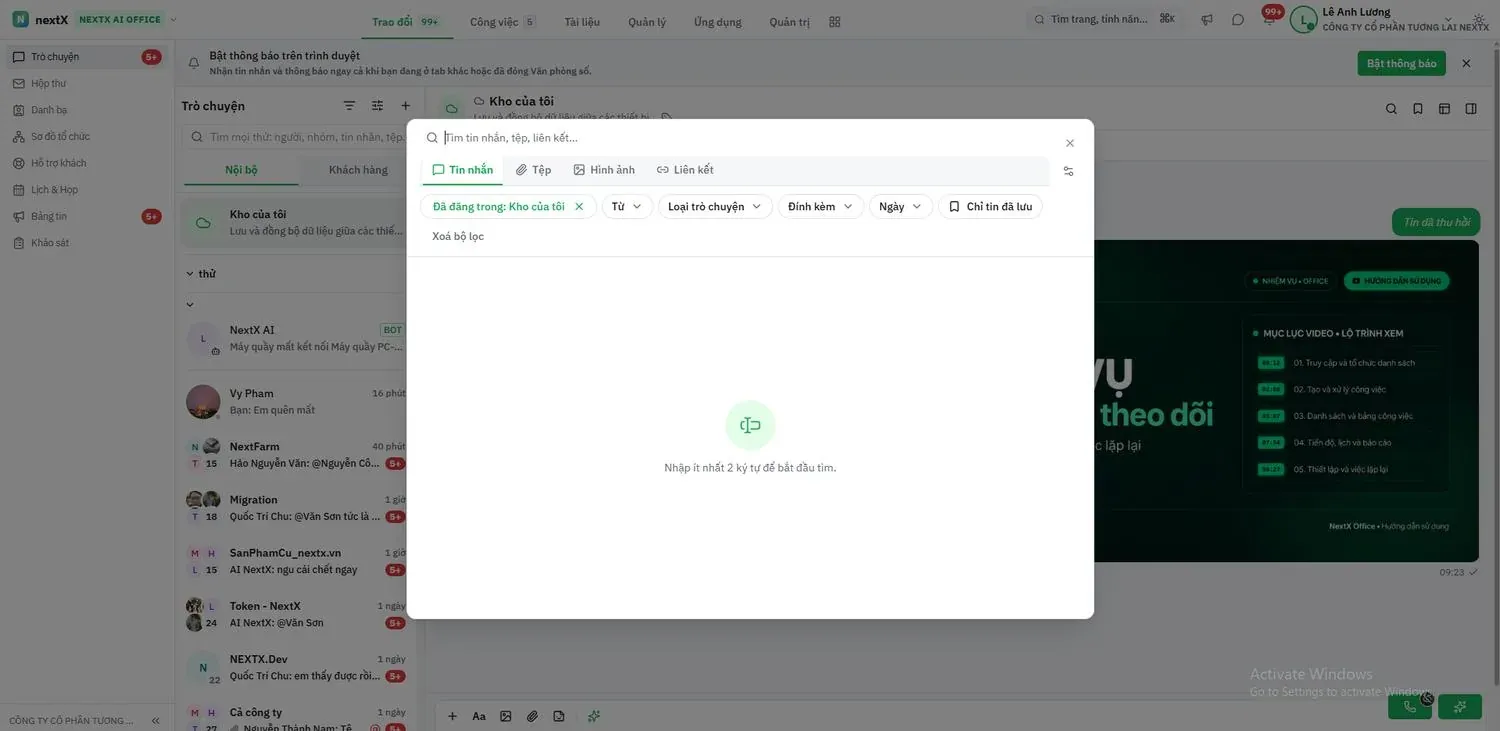The height and width of the screenshot is (731, 1500).
Task: Click the megaphone announcements icon
Action: click(x=1207, y=20)
